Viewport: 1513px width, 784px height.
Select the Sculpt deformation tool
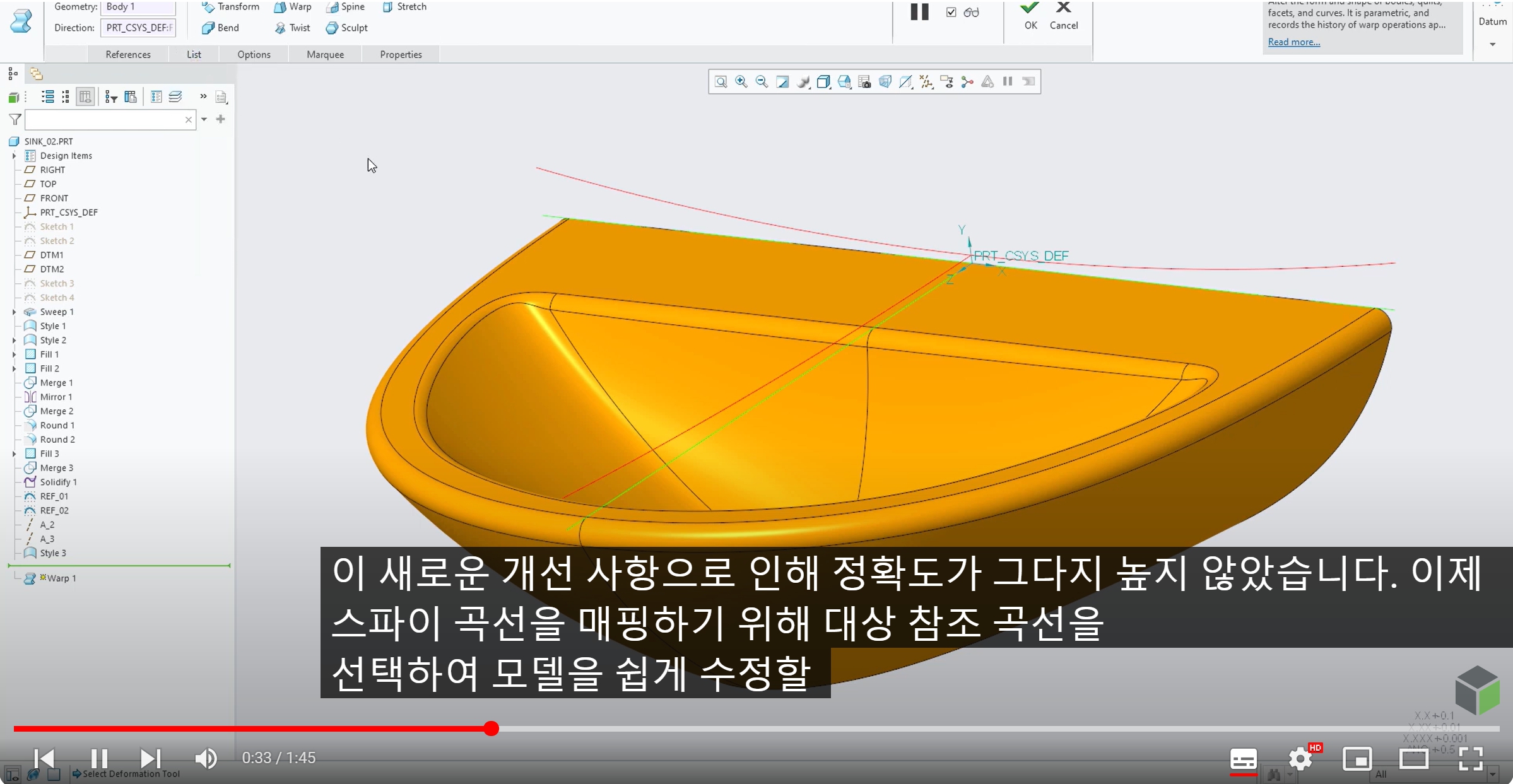point(346,28)
